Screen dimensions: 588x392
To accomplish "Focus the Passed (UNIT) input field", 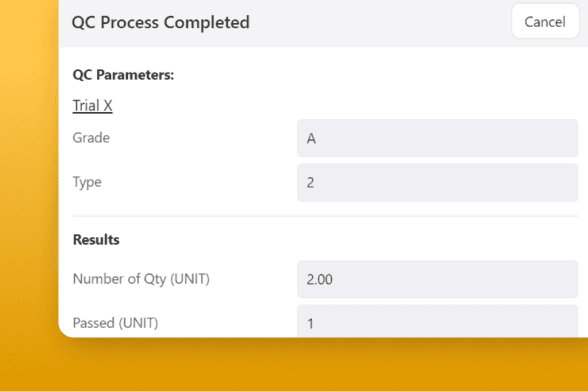I will pos(437,321).
